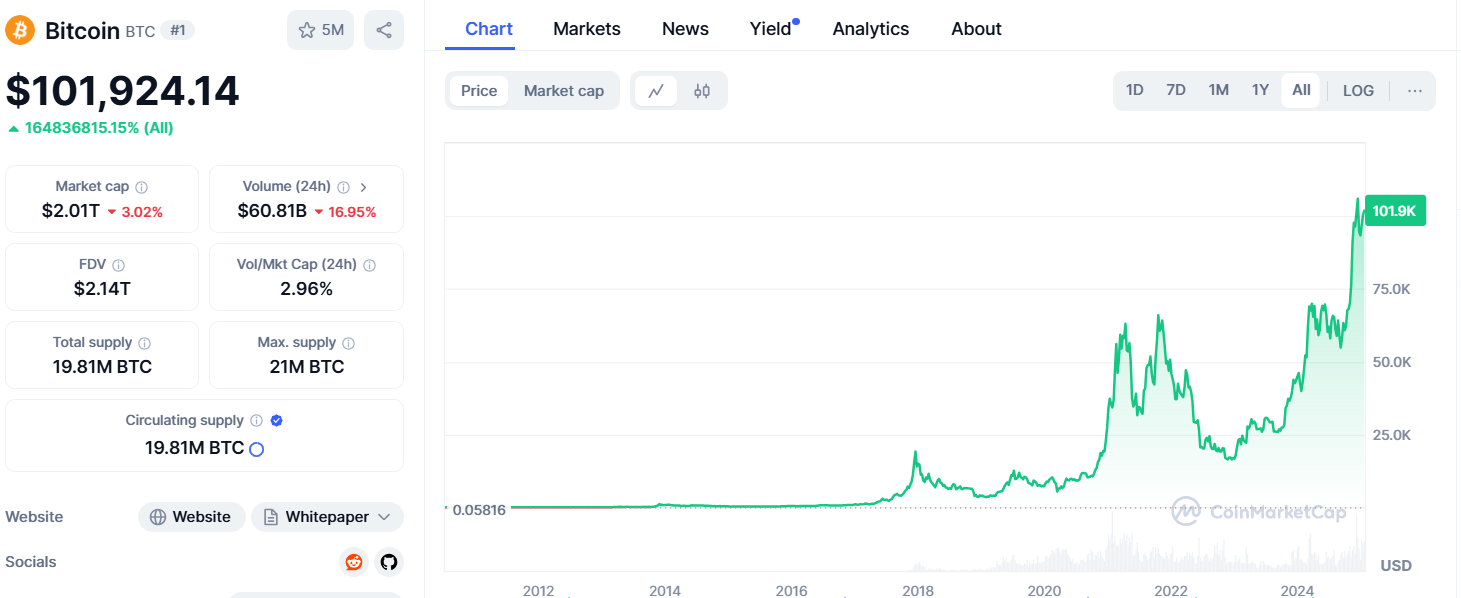This screenshot has width=1461, height=598.
Task: Expand the Whitepaper dropdown
Action: (327, 517)
